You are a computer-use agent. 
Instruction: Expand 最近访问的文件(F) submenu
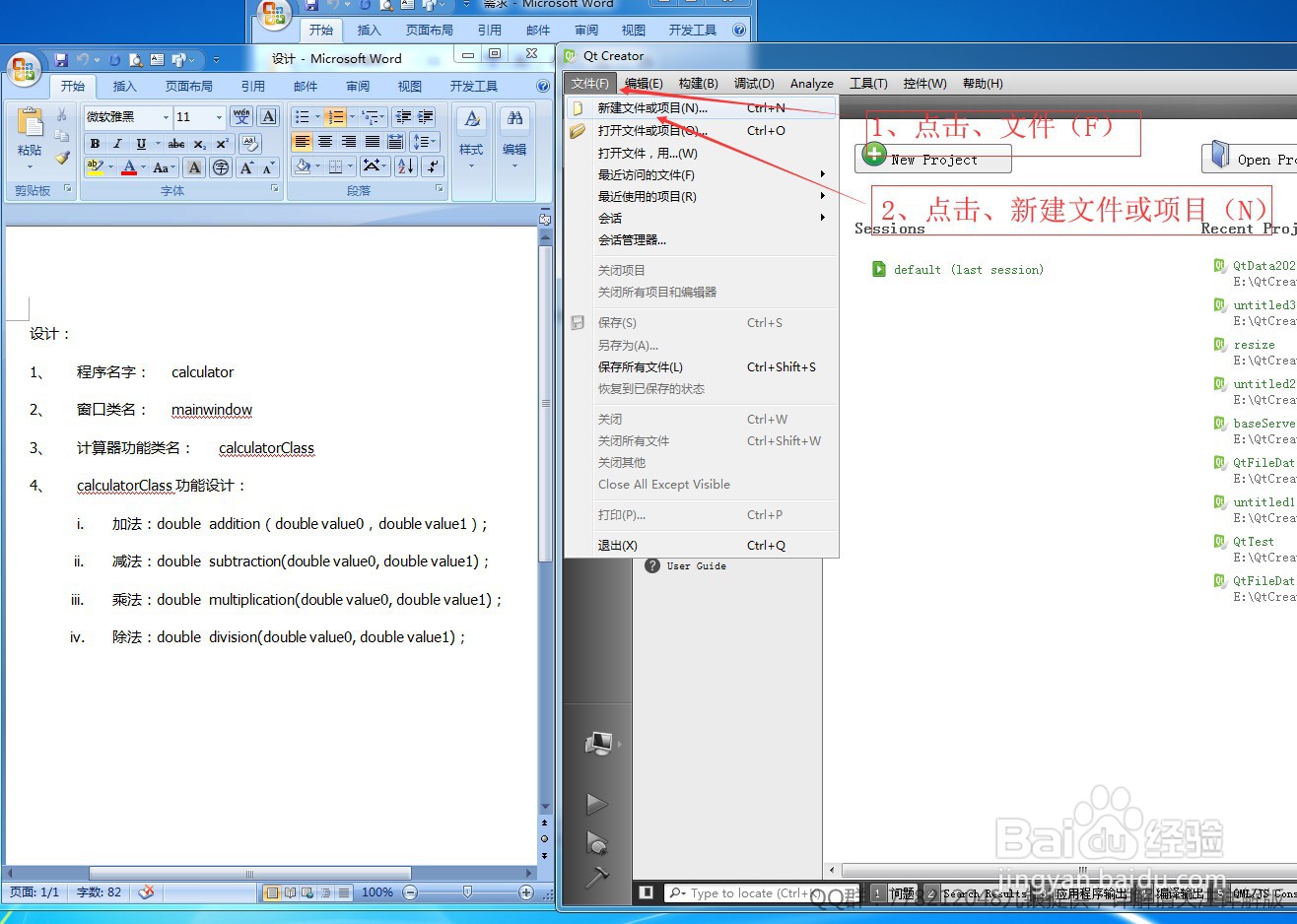tap(702, 175)
